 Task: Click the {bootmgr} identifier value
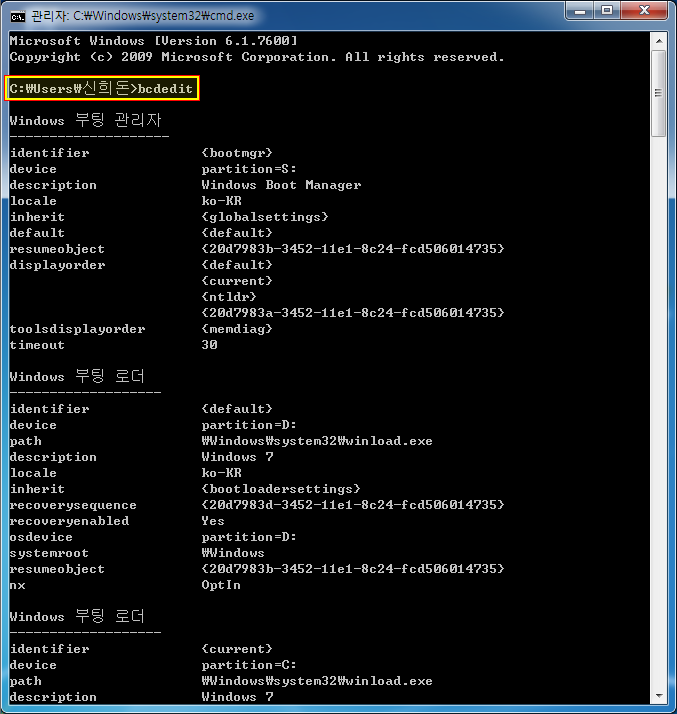237,153
